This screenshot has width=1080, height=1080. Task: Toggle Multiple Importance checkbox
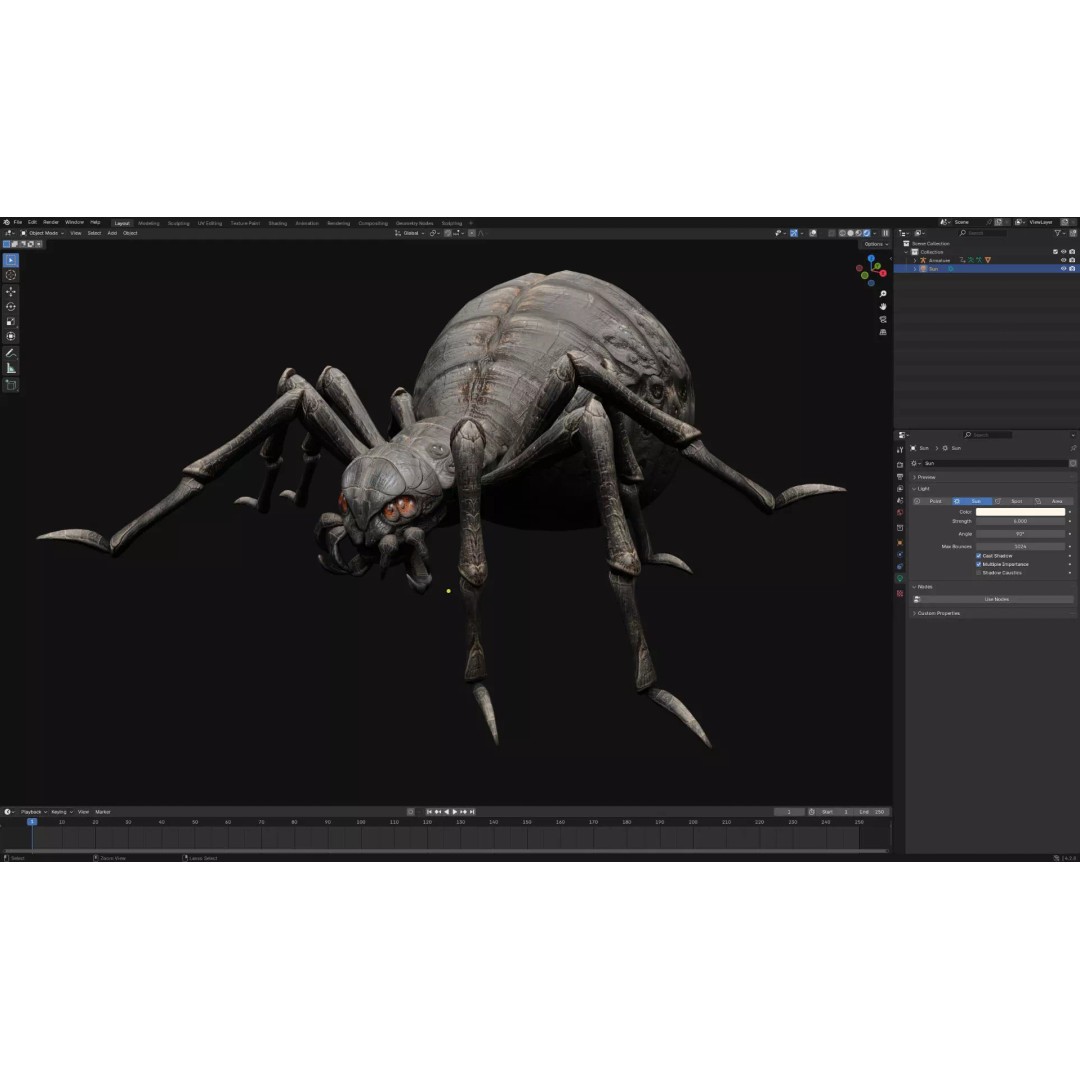978,564
